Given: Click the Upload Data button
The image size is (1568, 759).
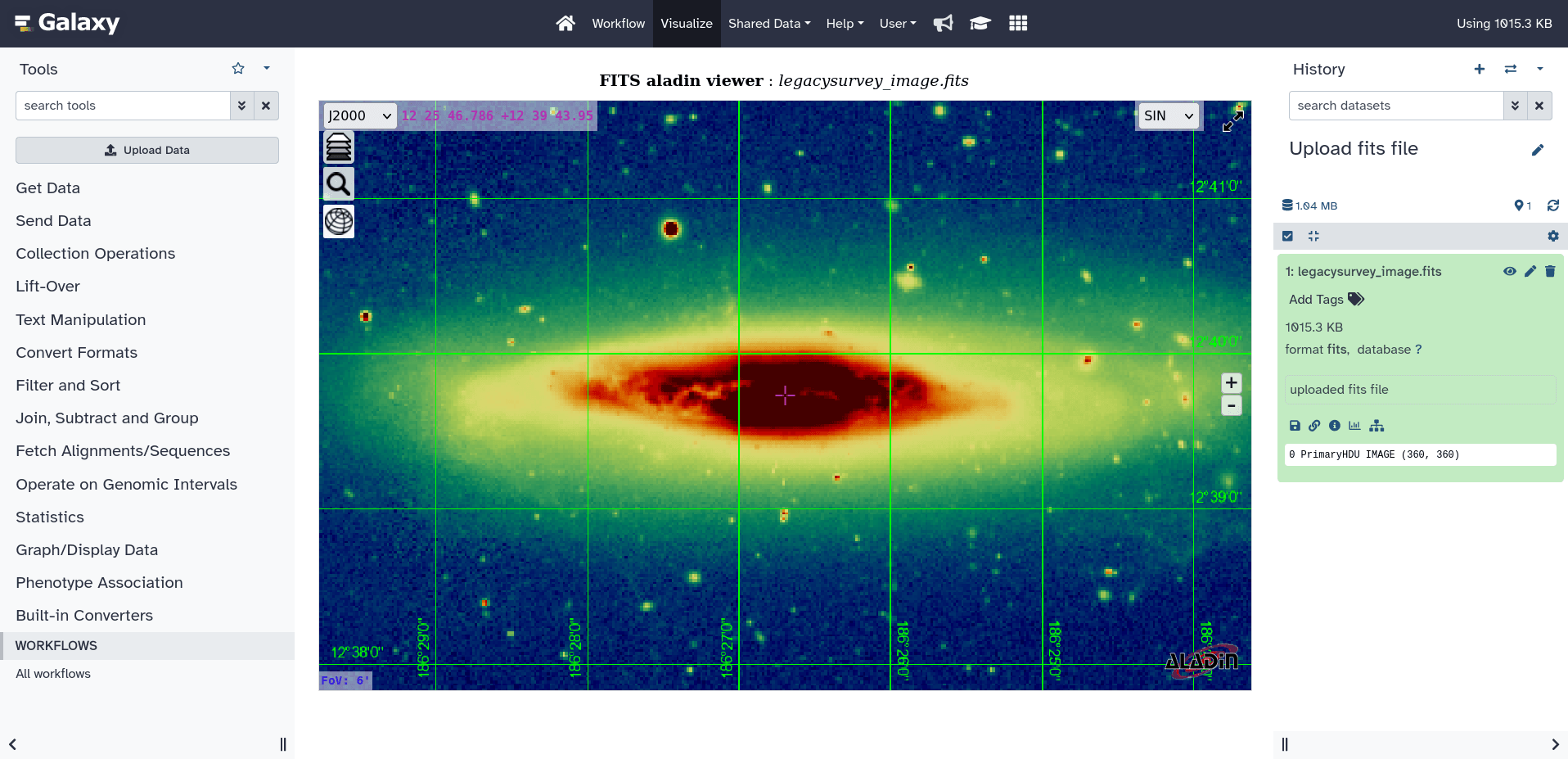Looking at the screenshot, I should tap(146, 150).
